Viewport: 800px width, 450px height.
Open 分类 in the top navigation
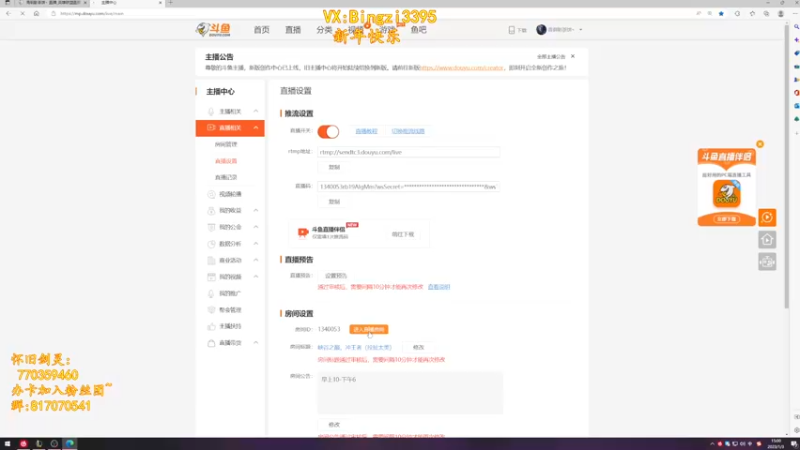(x=324, y=30)
